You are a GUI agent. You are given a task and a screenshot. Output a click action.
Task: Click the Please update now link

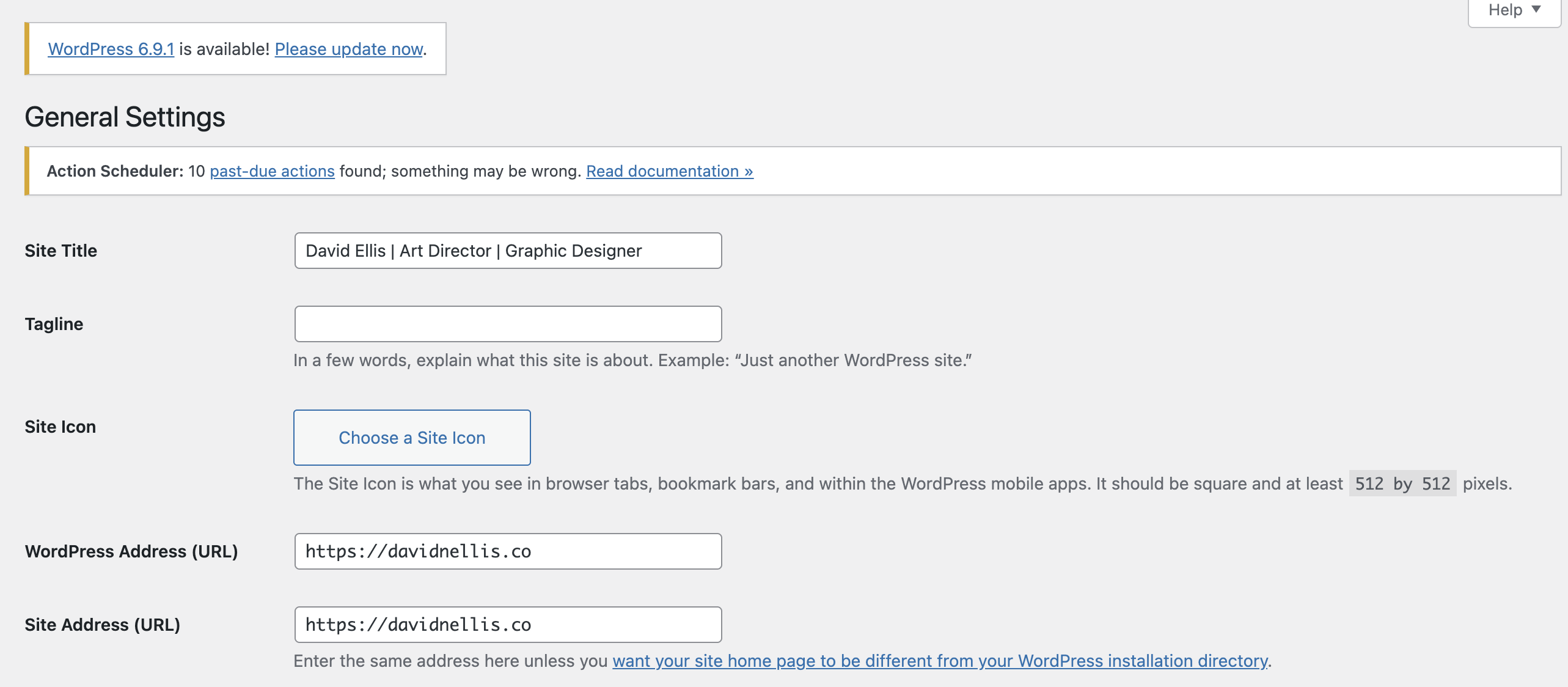348,49
